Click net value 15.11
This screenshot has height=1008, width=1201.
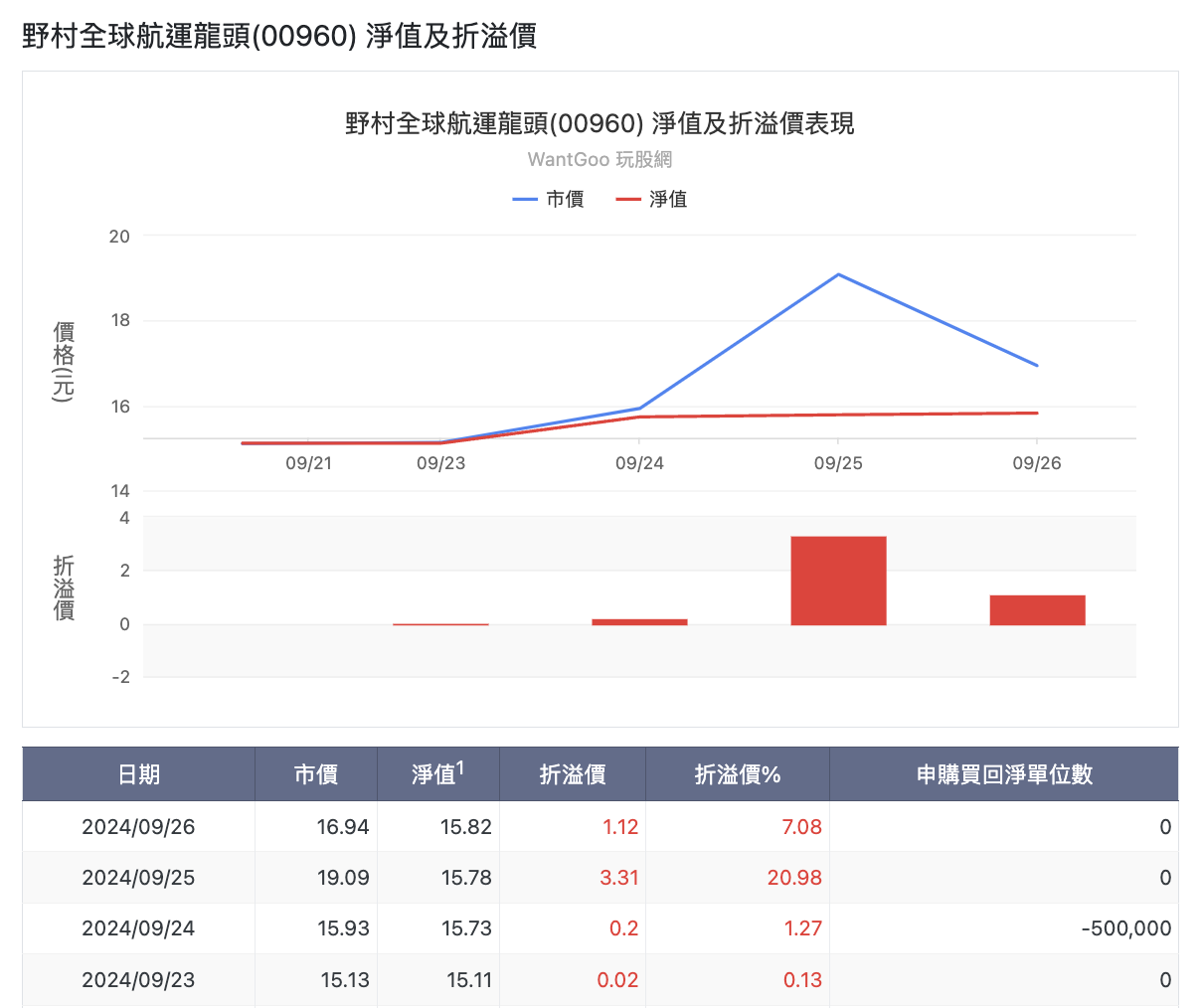[x=468, y=980]
